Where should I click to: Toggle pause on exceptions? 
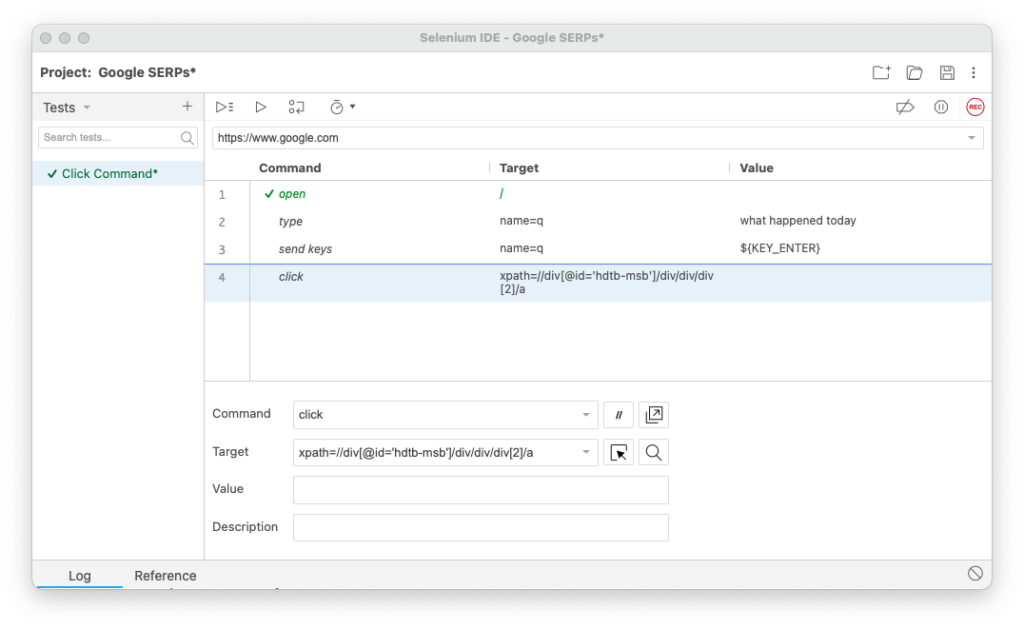tap(941, 107)
